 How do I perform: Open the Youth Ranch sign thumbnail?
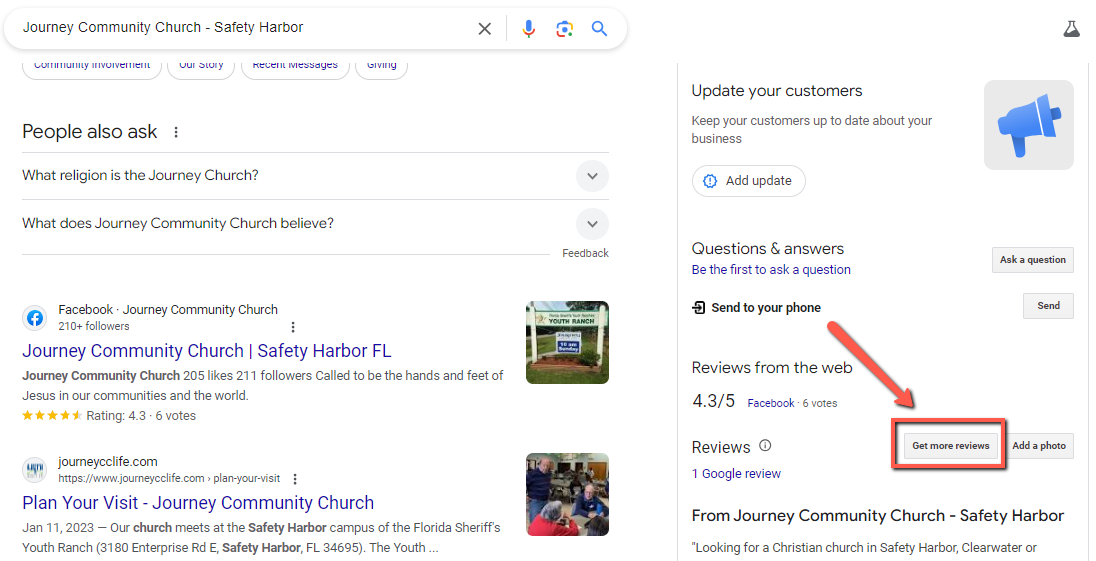coord(568,342)
